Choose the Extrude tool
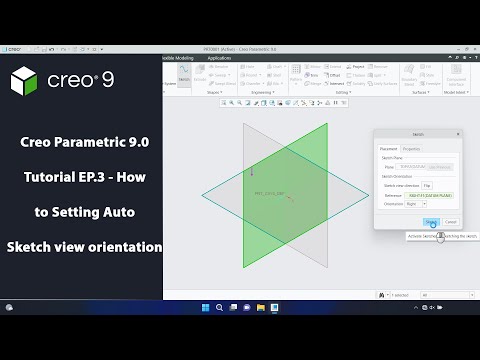This screenshot has width=480, height=360. [x=200, y=74]
